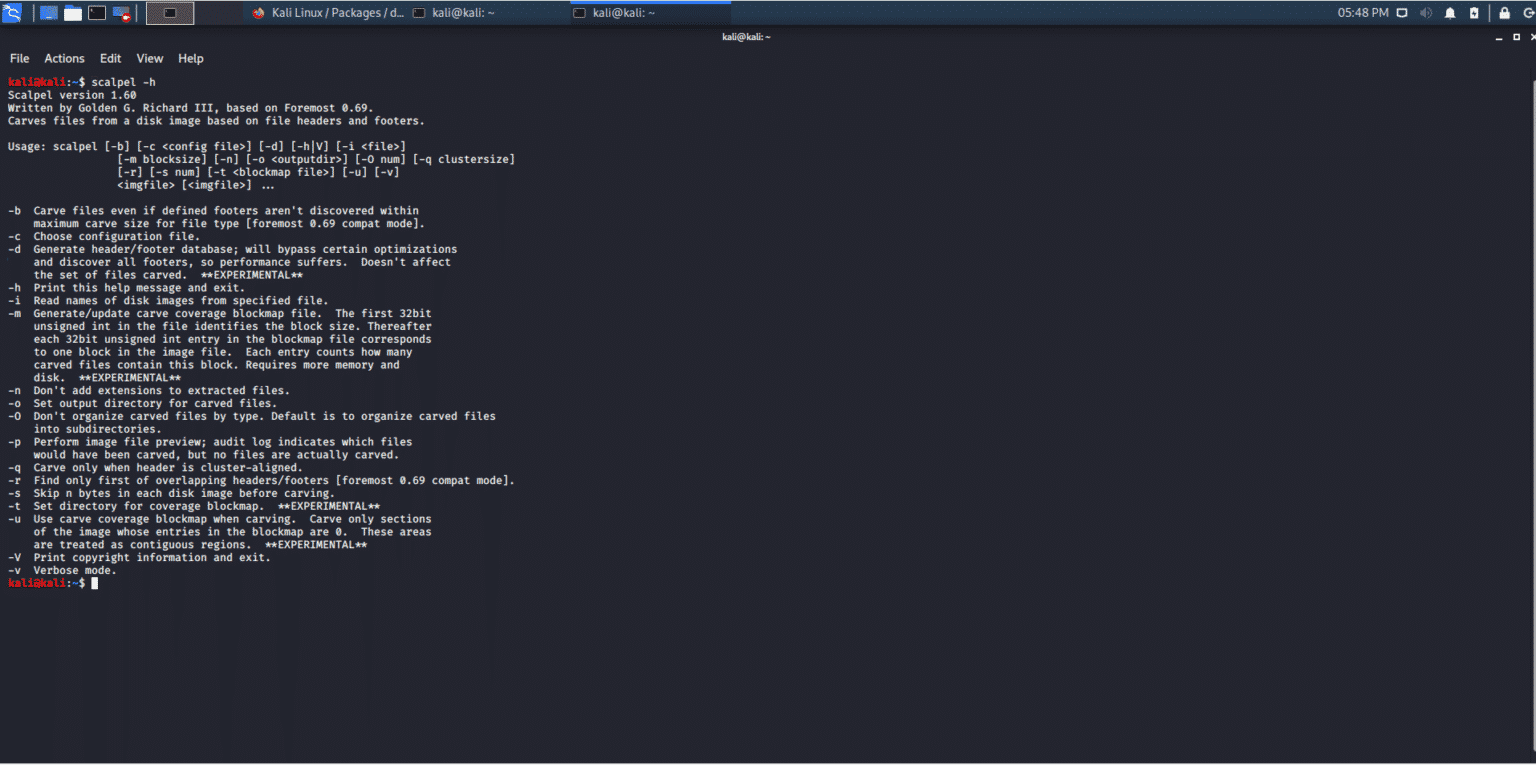Open the Actions menu
Viewport: 1536px width, 765px height.
click(x=65, y=59)
